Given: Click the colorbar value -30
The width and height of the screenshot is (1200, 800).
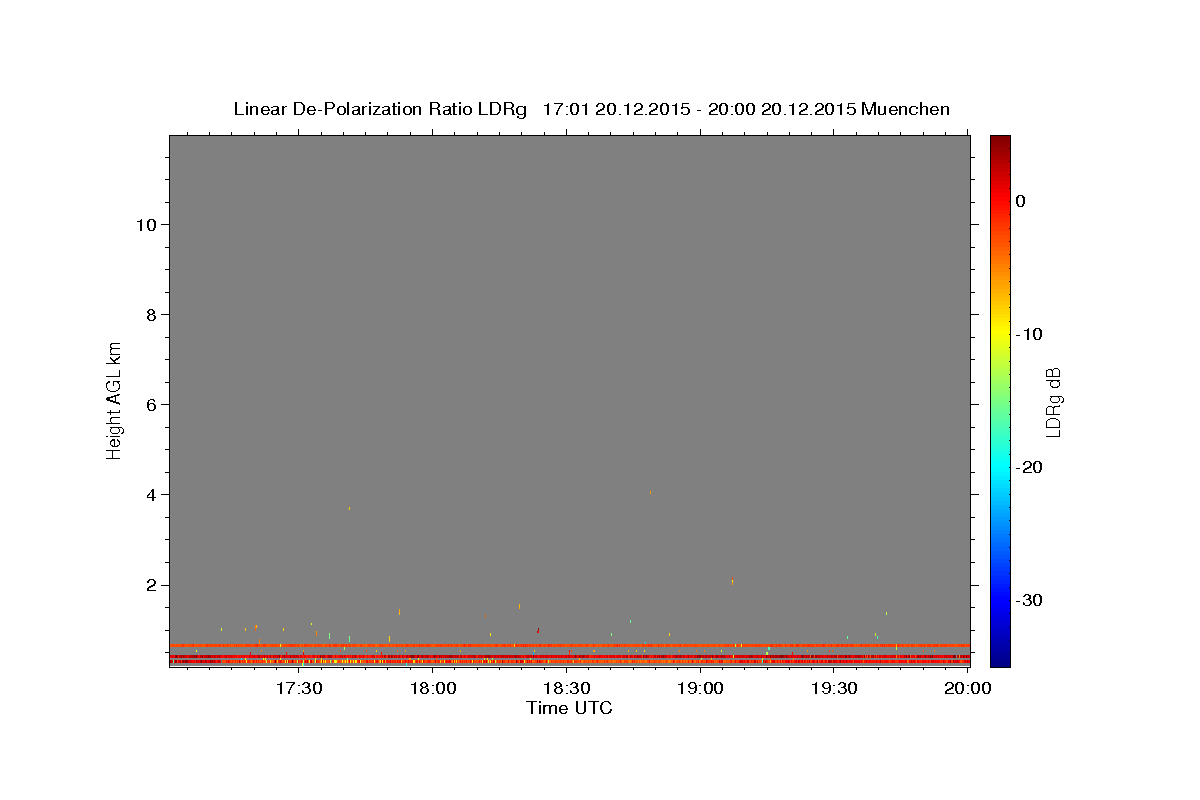Looking at the screenshot, I should point(1029,600).
